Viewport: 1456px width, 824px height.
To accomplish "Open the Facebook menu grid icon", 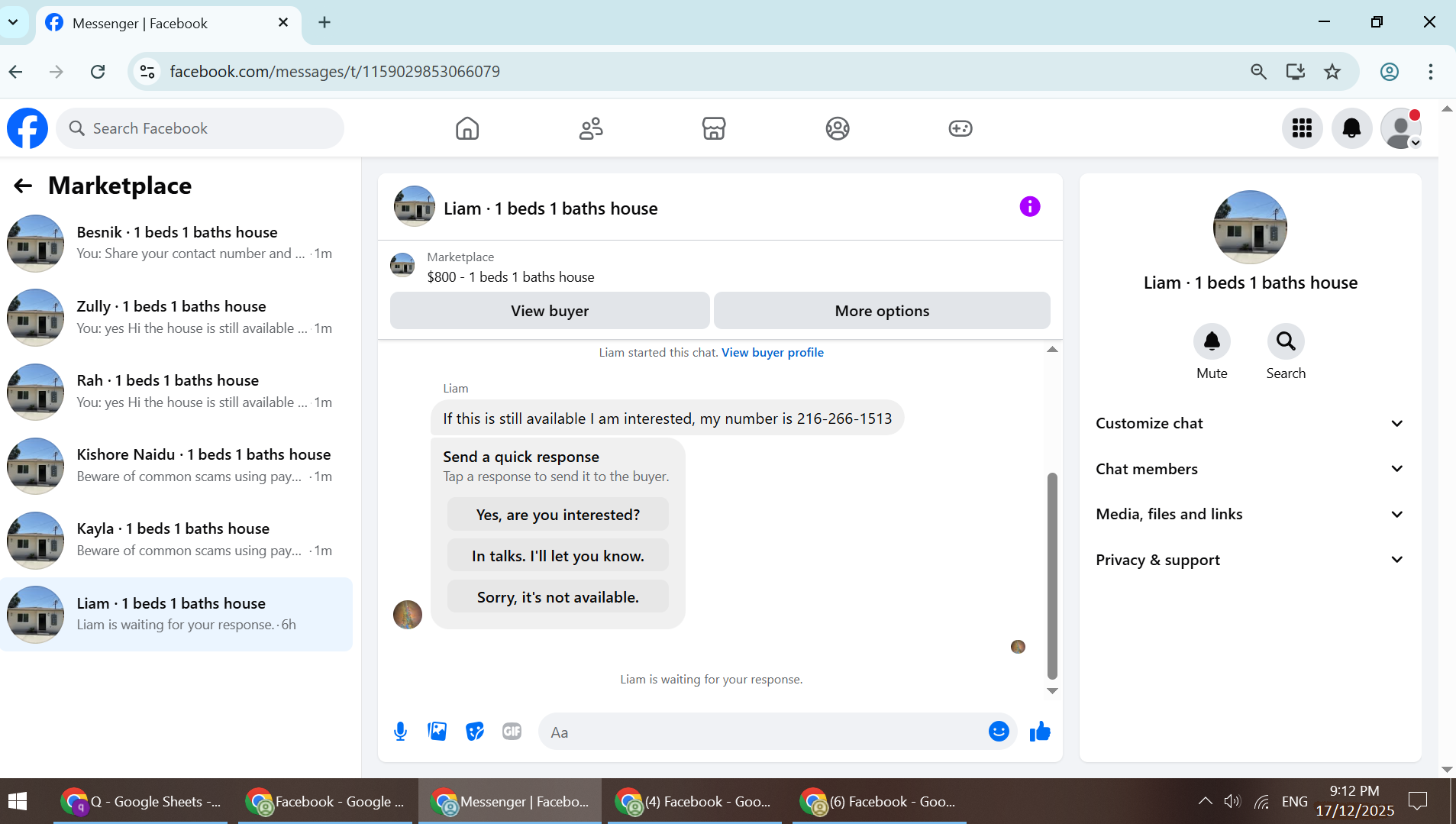I will pos(1303,128).
